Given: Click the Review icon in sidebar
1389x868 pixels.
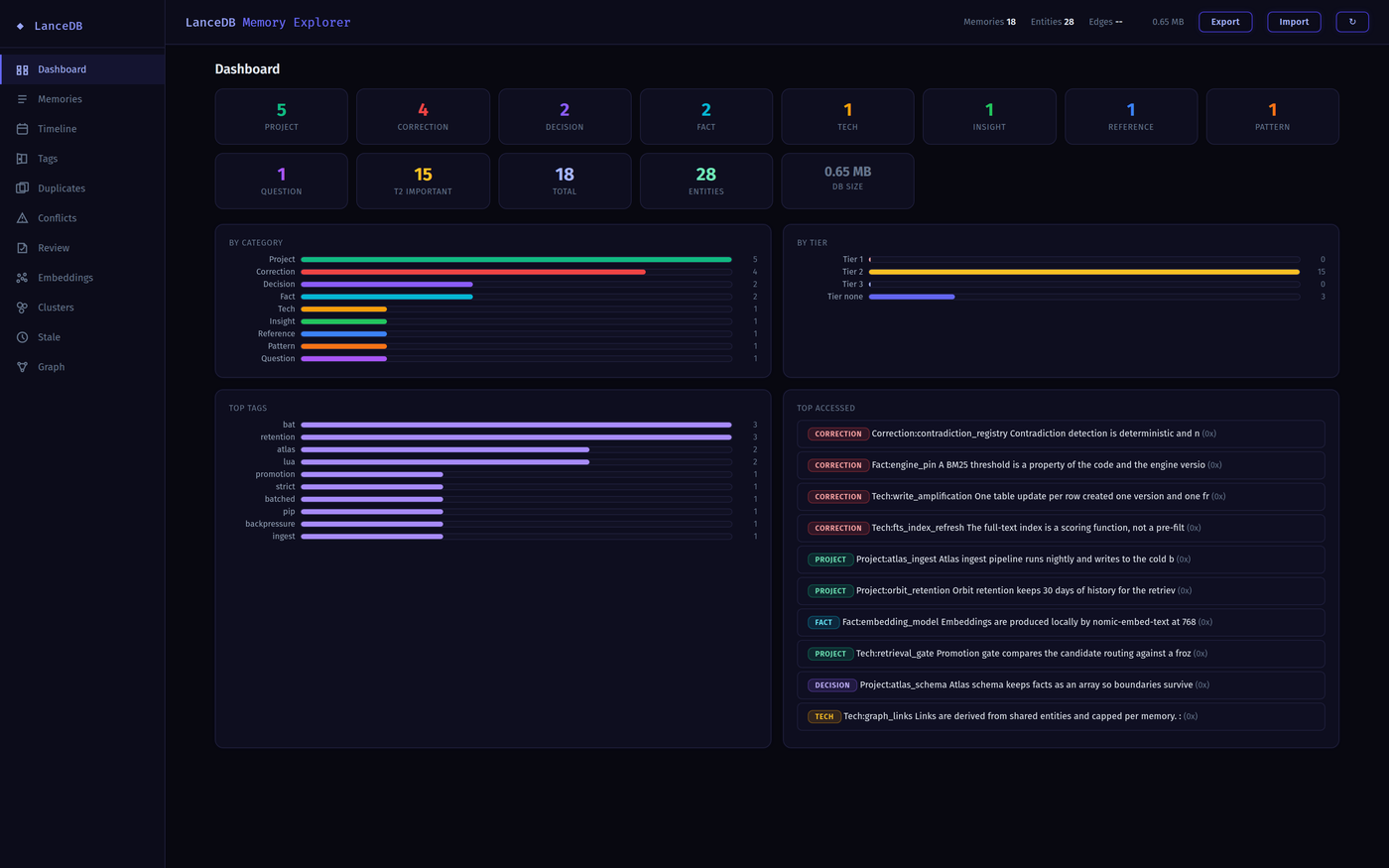Looking at the screenshot, I should [22, 248].
